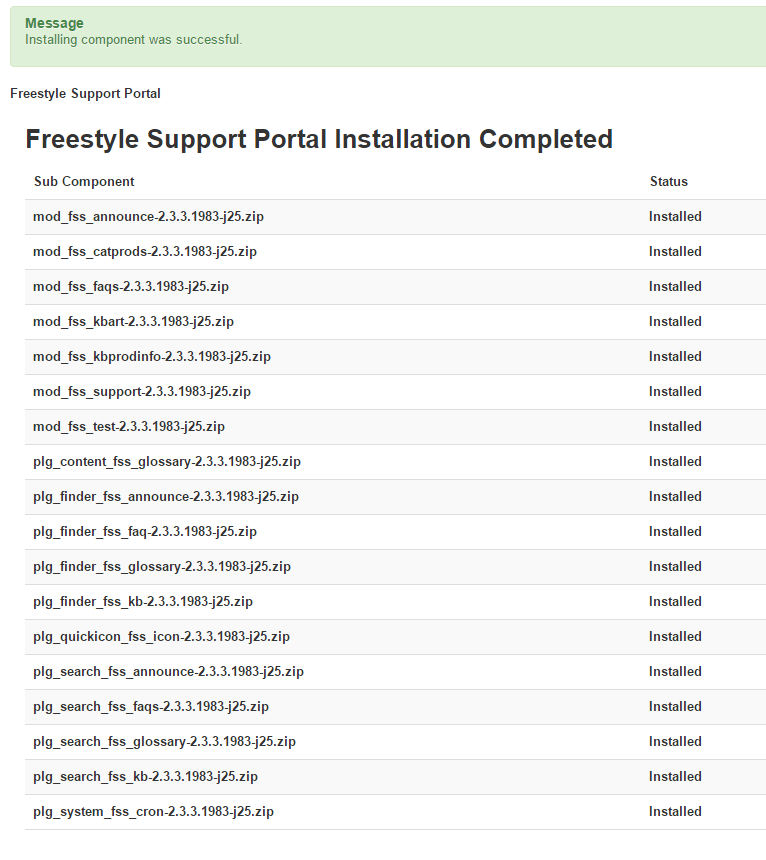Click the plg_search_fss_announce zip row
This screenshot has width=766, height=860.
tap(168, 672)
